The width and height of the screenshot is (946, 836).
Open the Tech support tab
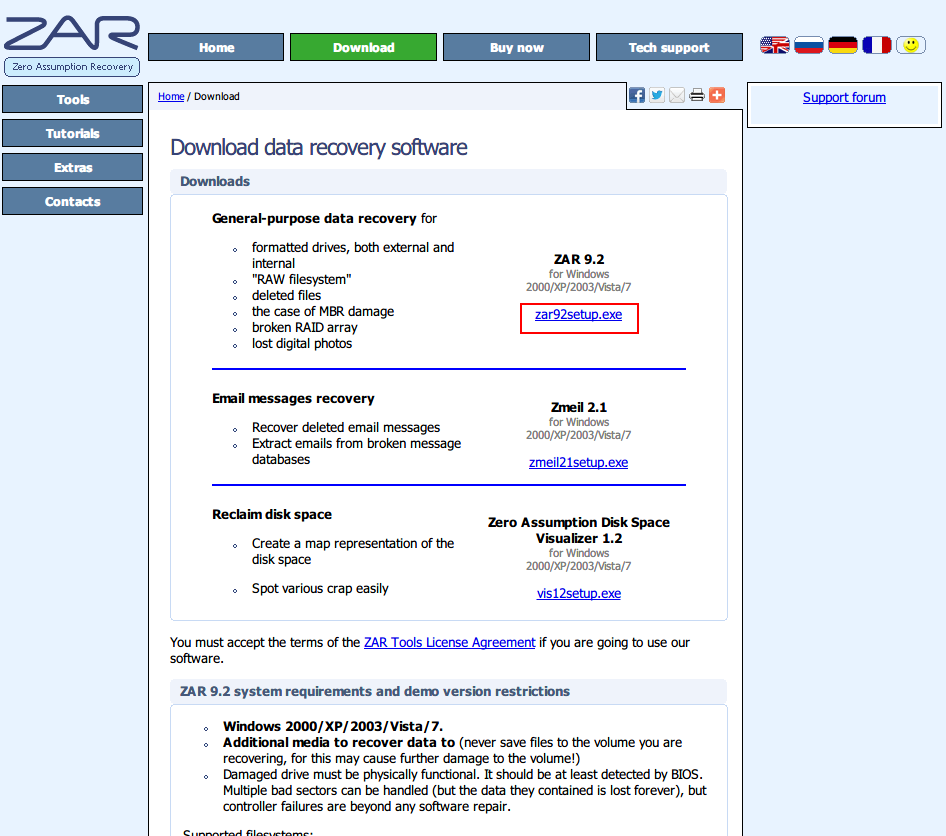669,47
